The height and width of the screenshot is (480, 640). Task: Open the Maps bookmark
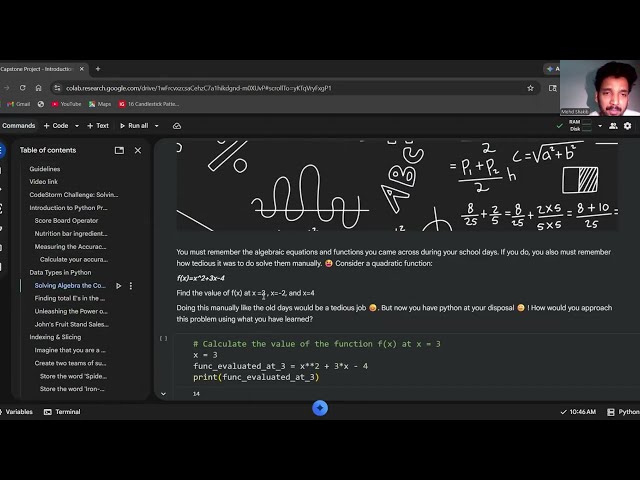click(x=100, y=104)
